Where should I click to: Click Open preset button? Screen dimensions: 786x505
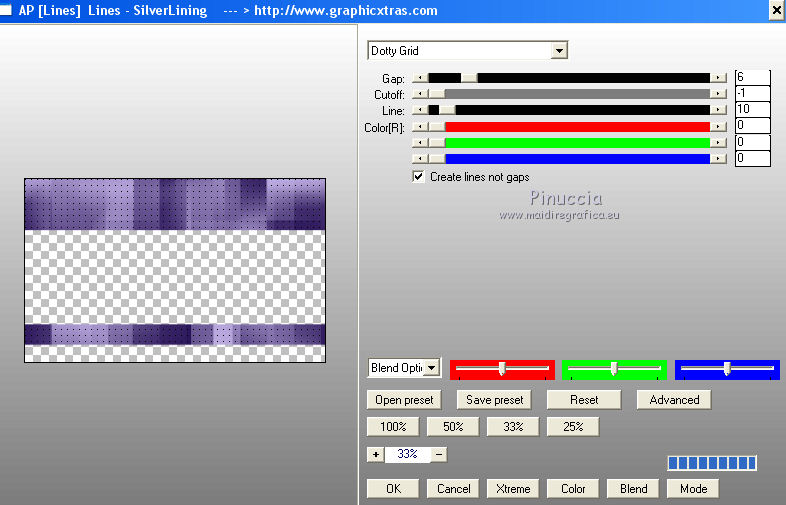point(404,400)
